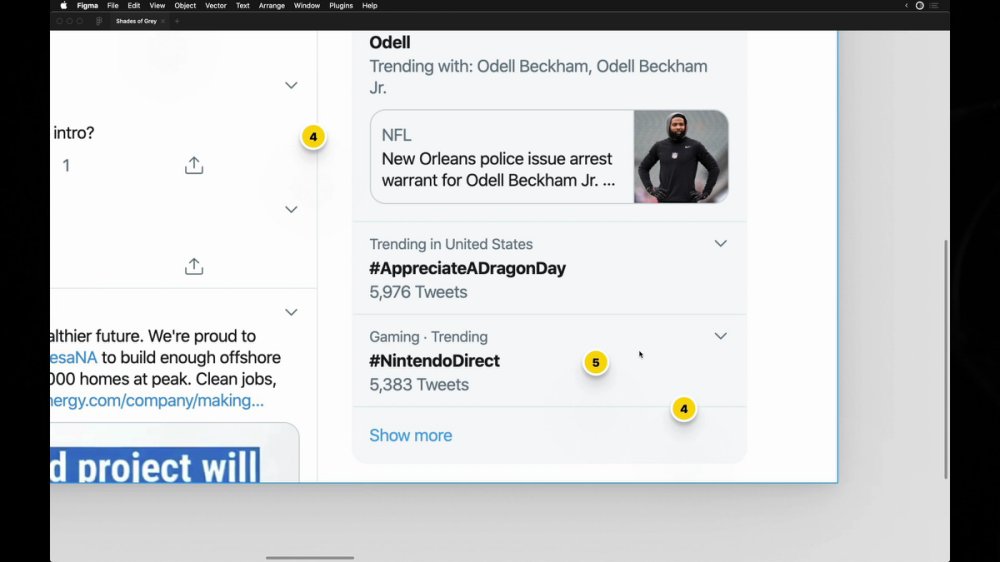Click the Figma home icon left of tab

(99, 21)
